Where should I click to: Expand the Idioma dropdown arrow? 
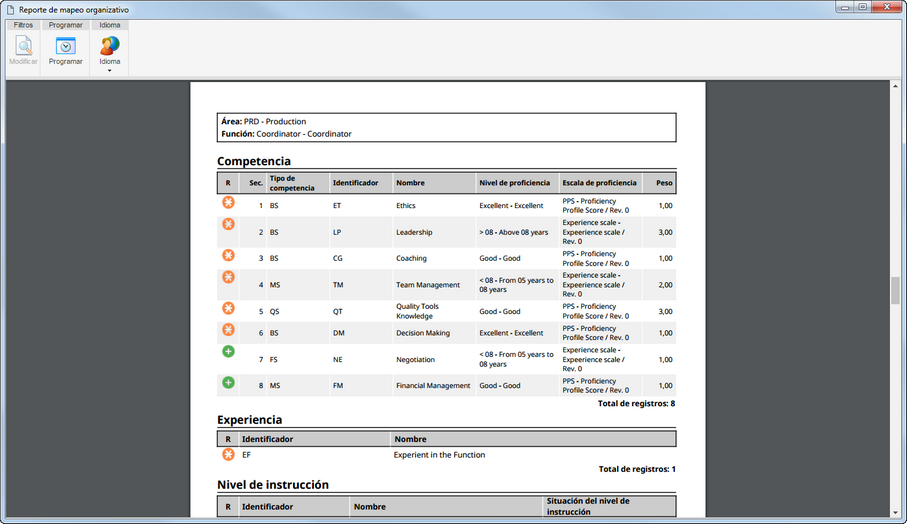109,71
